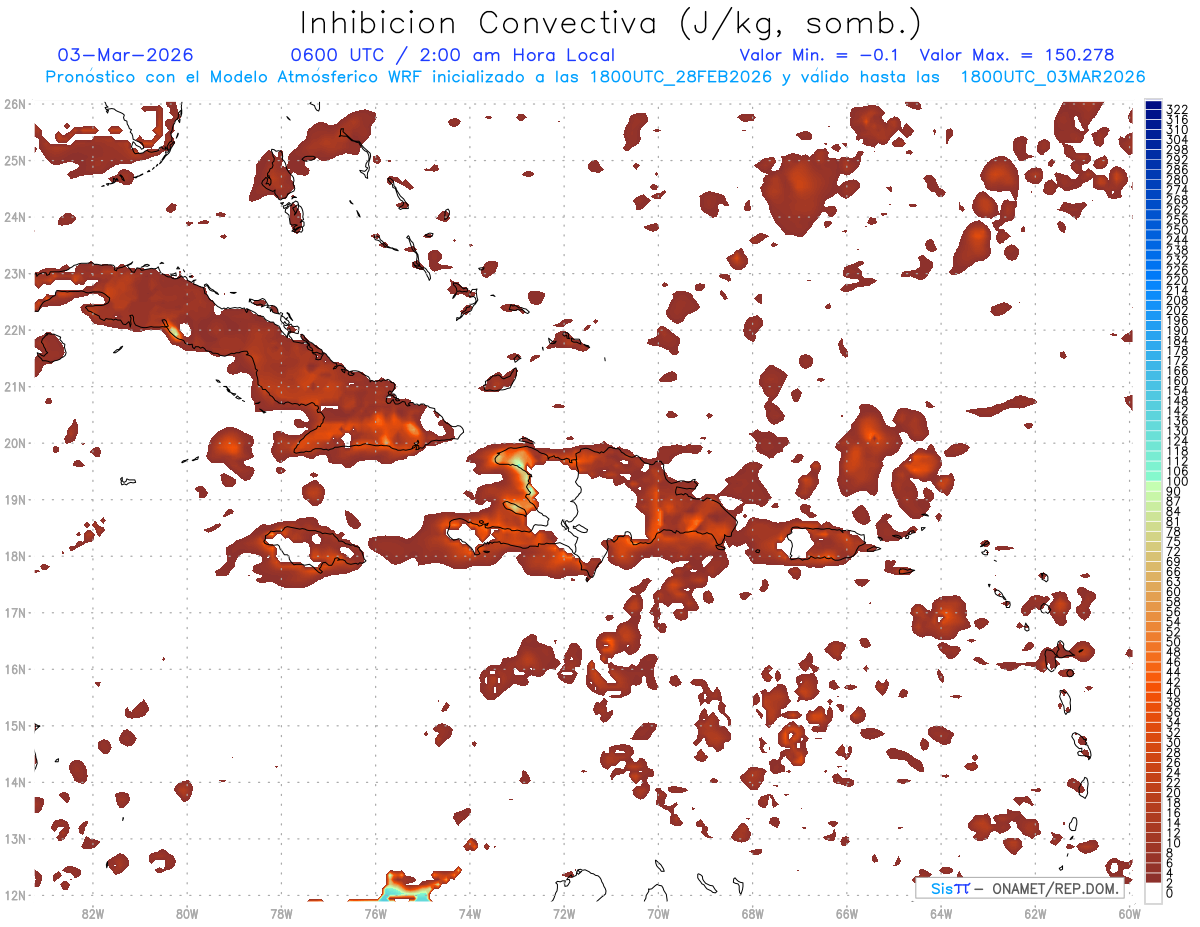Click the '60W' longitude label

click(1130, 914)
